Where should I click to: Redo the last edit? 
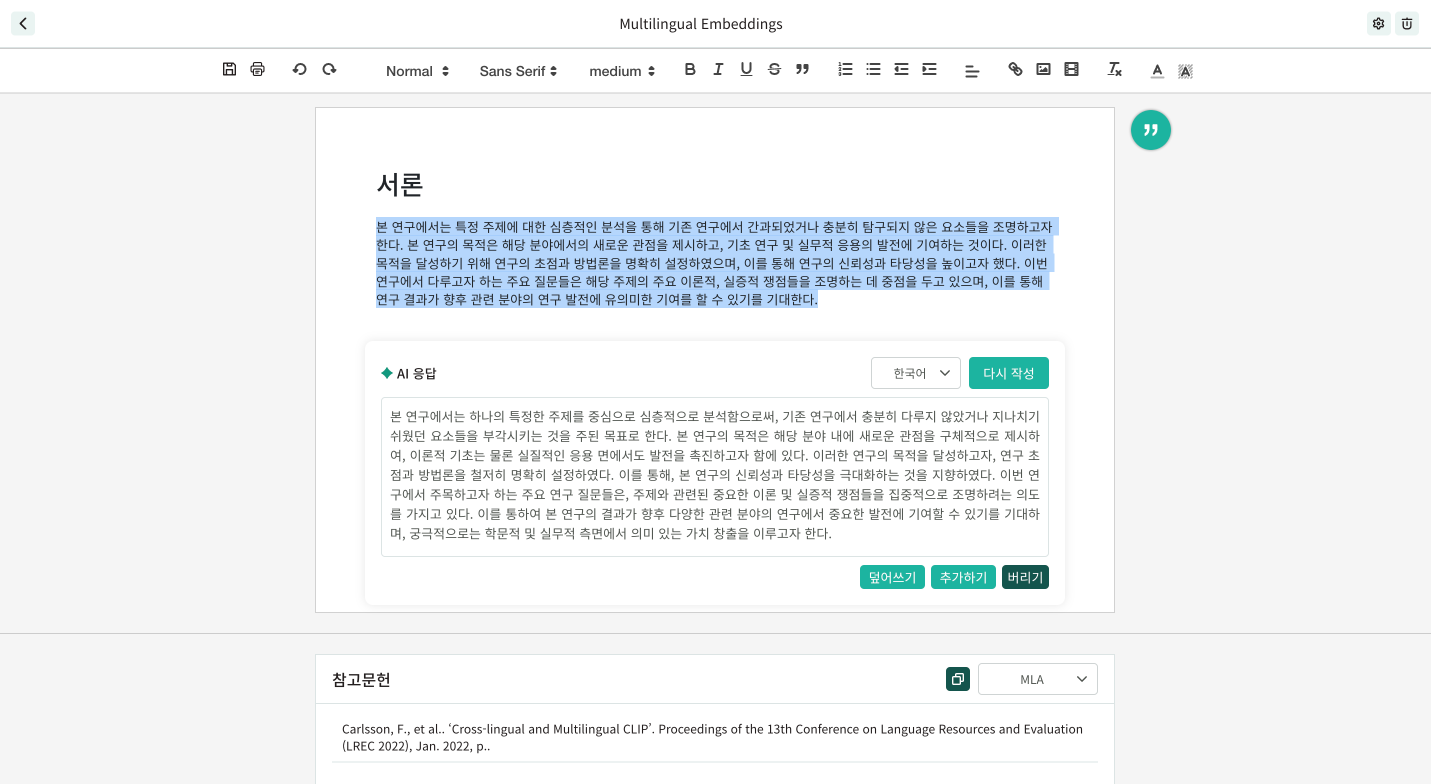pos(329,69)
